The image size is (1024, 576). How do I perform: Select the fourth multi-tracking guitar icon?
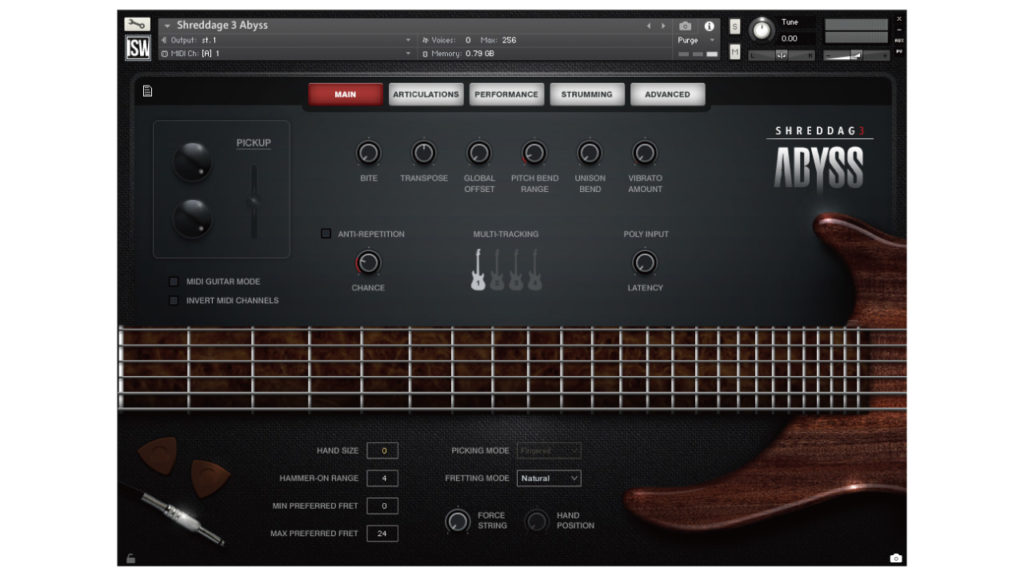coord(535,269)
